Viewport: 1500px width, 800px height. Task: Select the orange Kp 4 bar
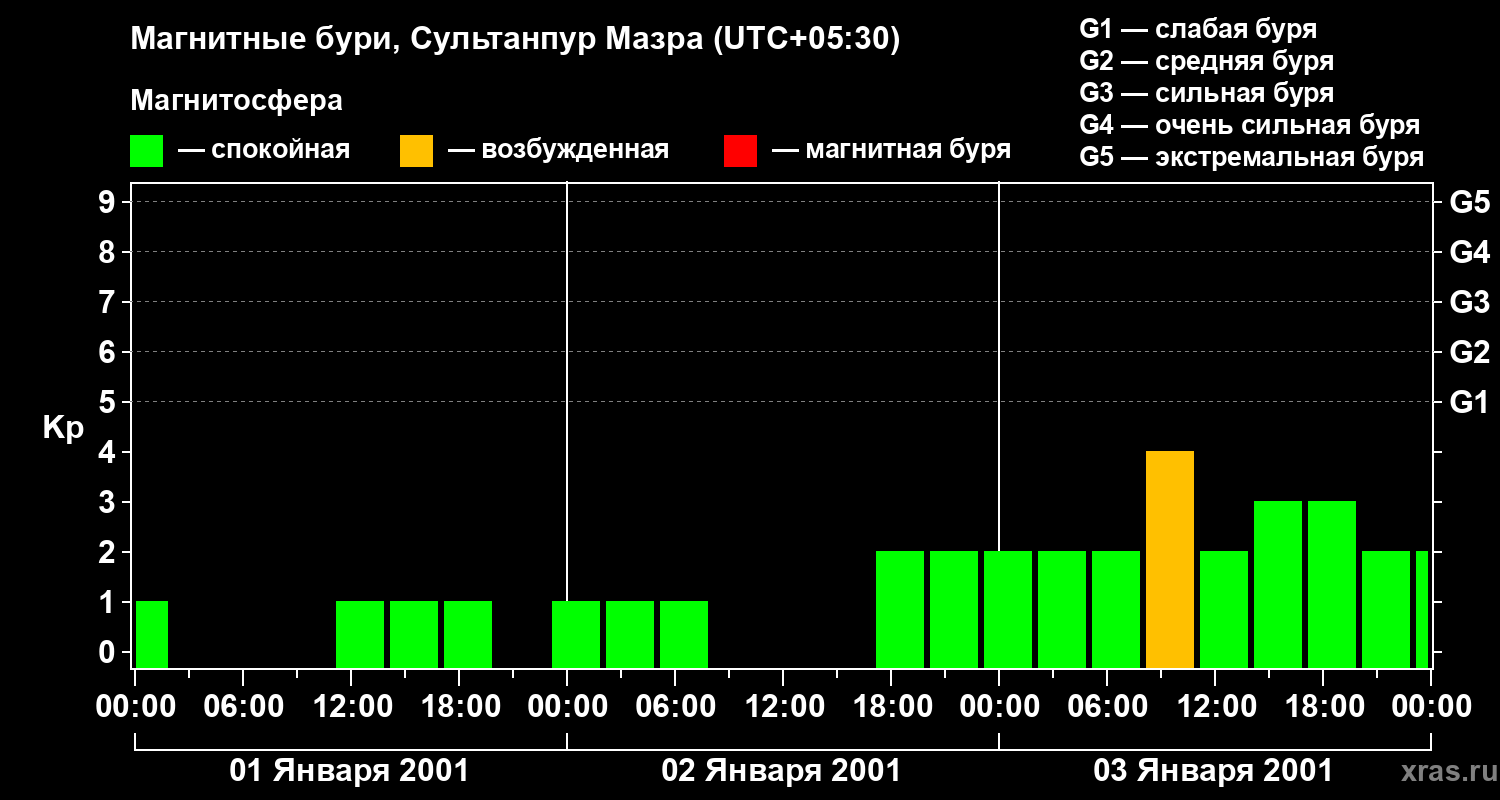point(1170,560)
